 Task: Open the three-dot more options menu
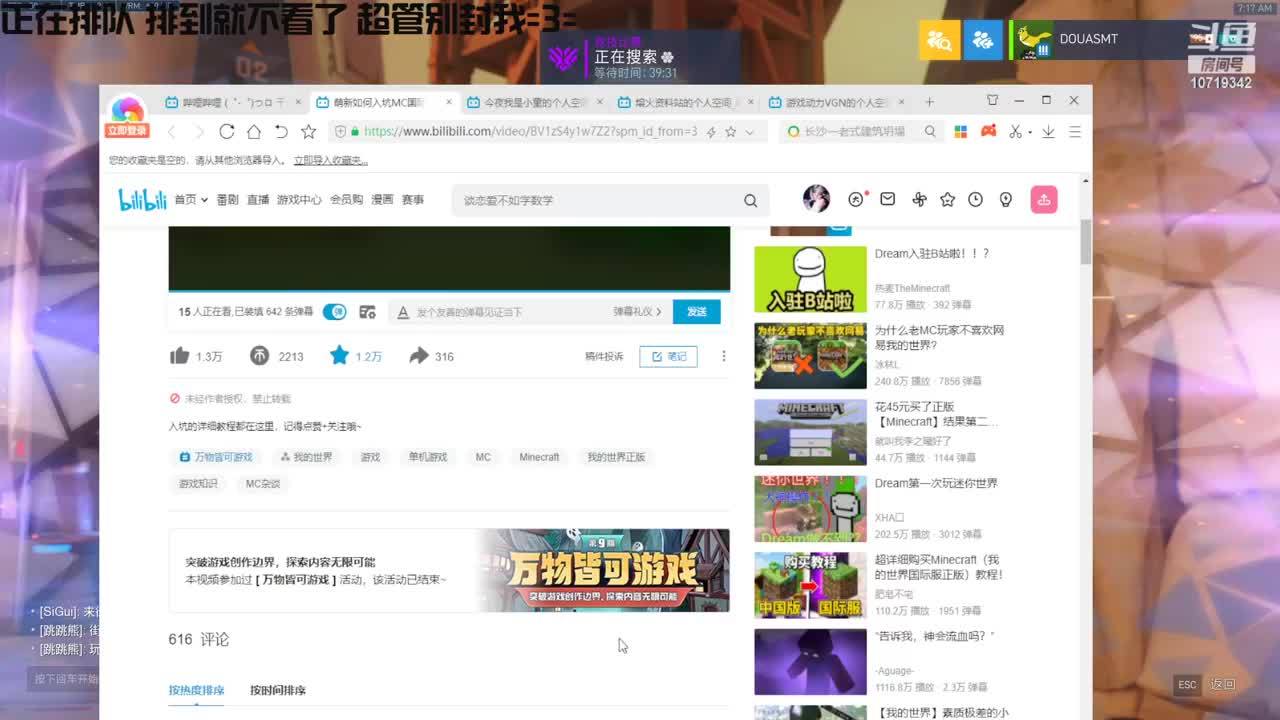tap(723, 356)
